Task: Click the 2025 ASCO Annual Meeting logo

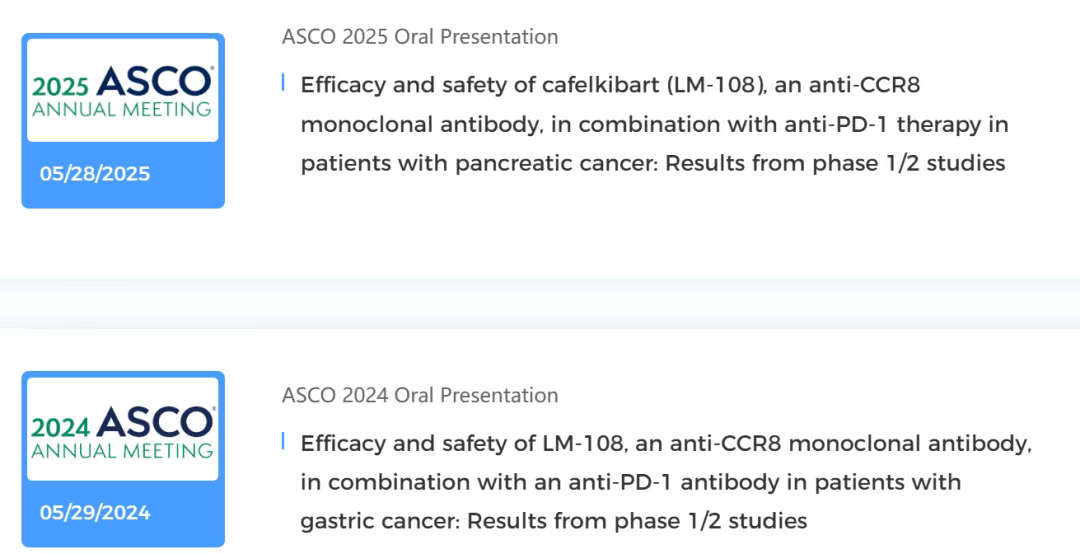Action: (122, 91)
